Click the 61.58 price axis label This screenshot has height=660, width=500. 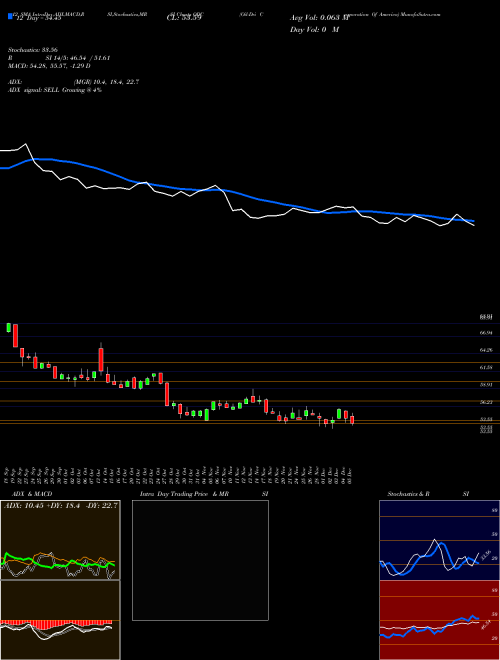(486, 367)
